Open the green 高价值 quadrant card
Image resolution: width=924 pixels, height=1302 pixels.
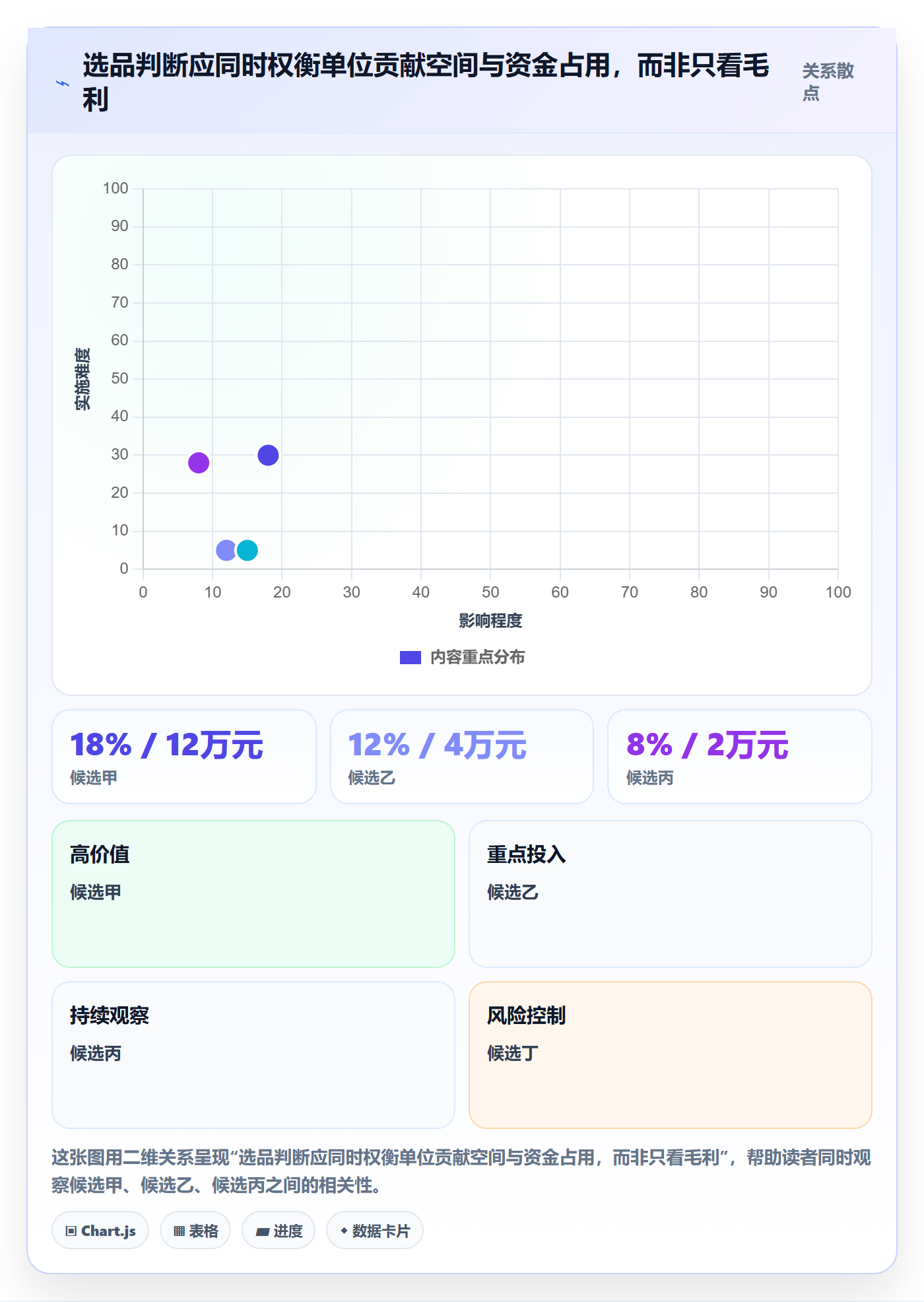click(253, 894)
